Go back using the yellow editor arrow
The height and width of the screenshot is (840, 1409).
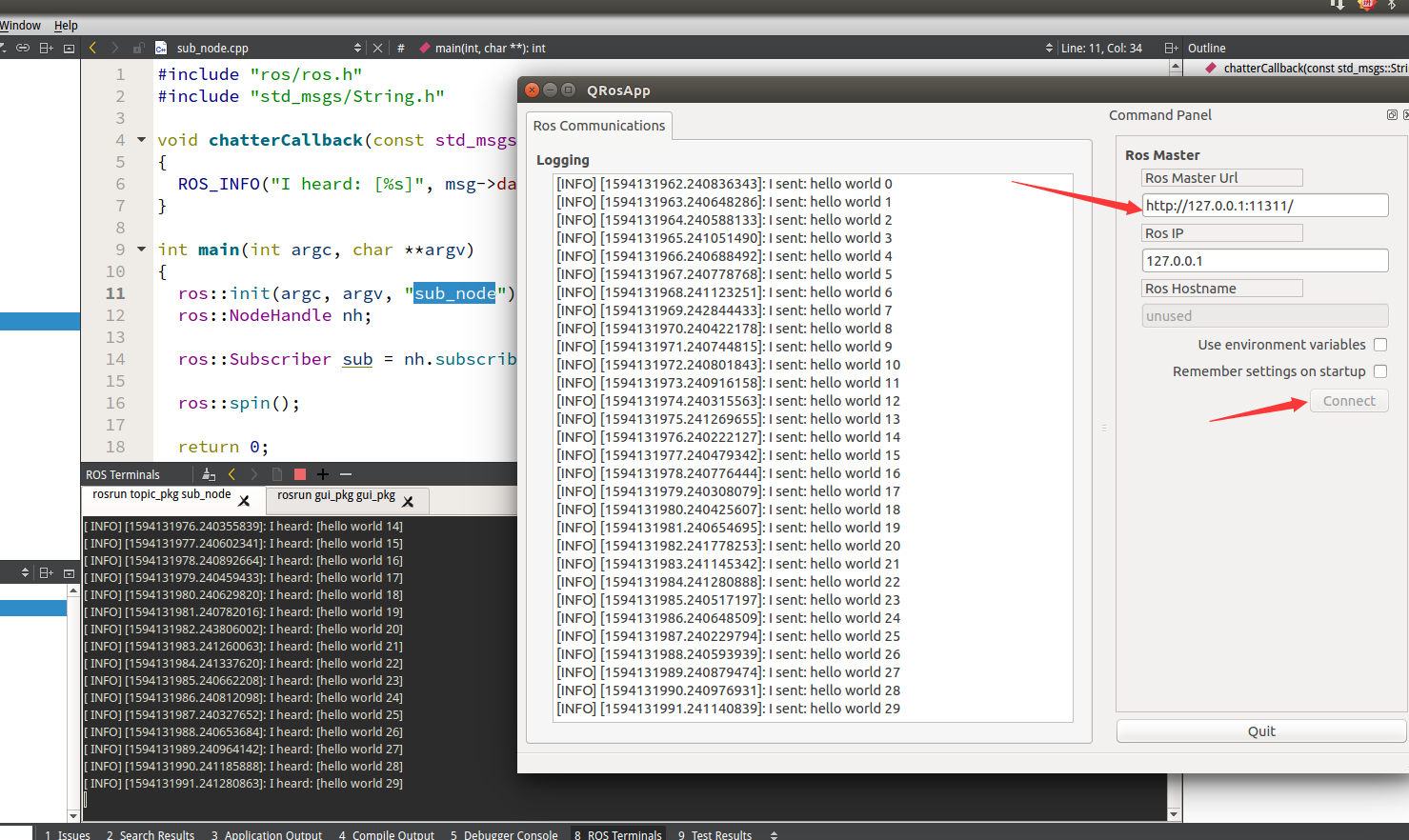92,48
